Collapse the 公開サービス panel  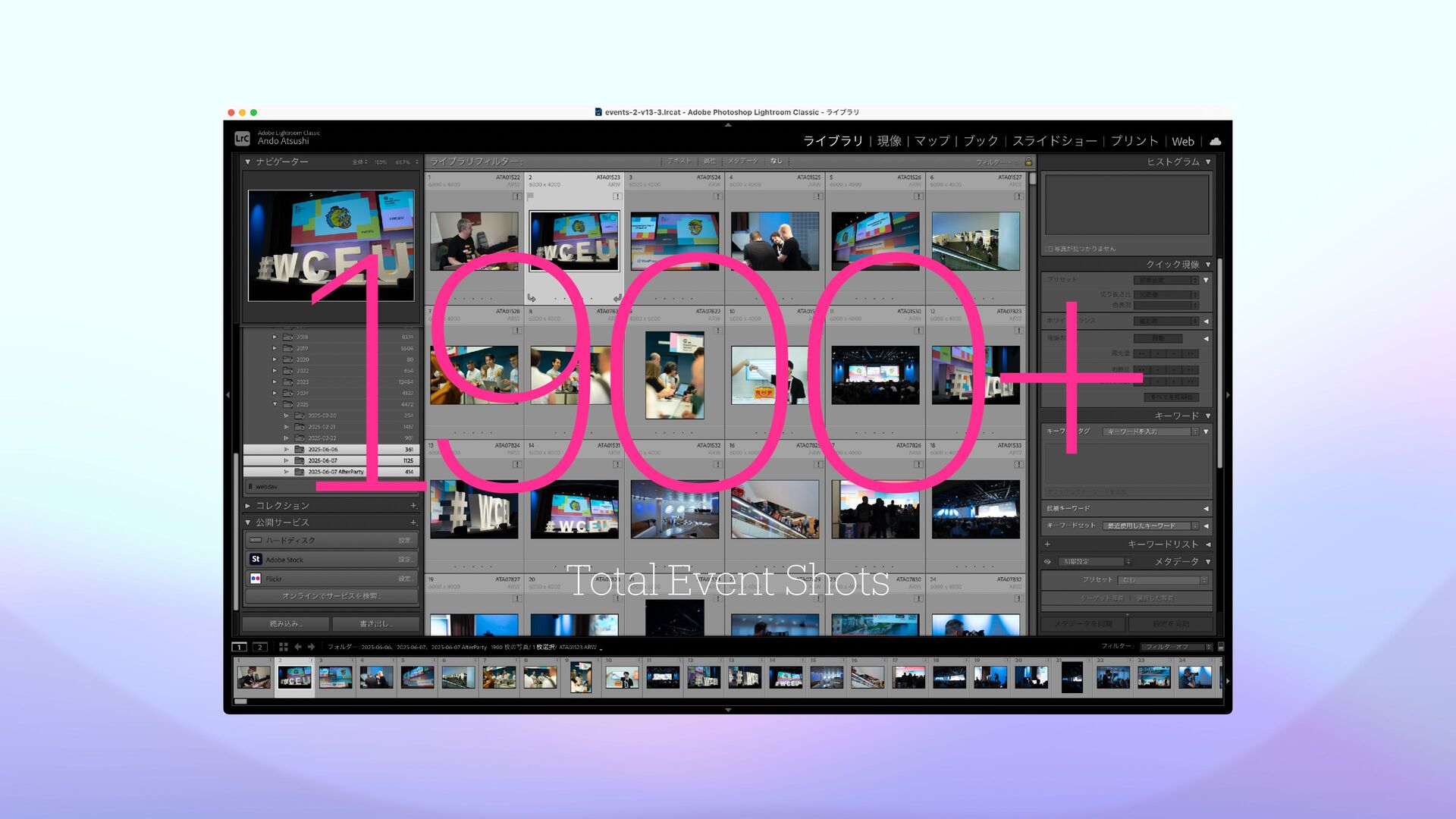[247, 522]
